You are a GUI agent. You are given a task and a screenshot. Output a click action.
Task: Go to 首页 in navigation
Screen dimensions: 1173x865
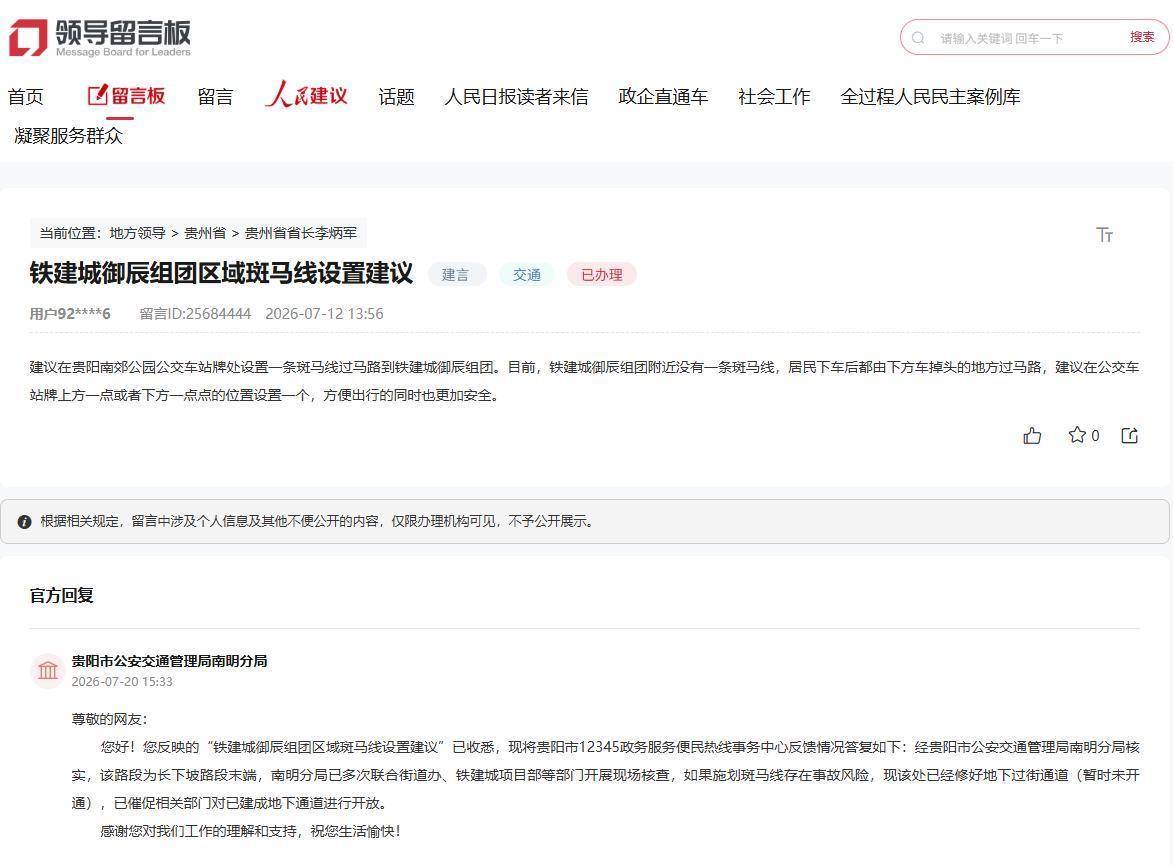coord(25,97)
